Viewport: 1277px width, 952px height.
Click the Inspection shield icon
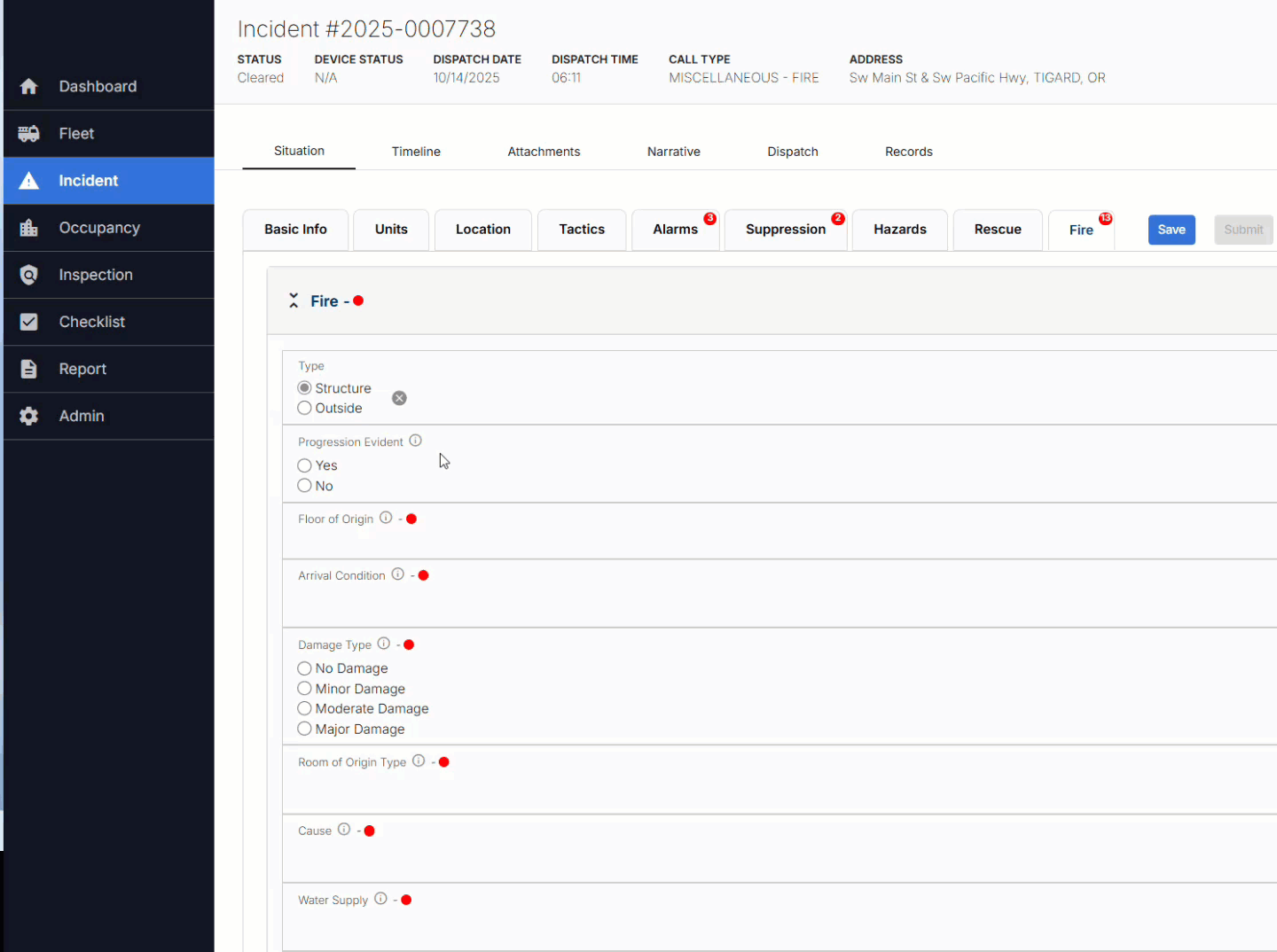coord(28,275)
